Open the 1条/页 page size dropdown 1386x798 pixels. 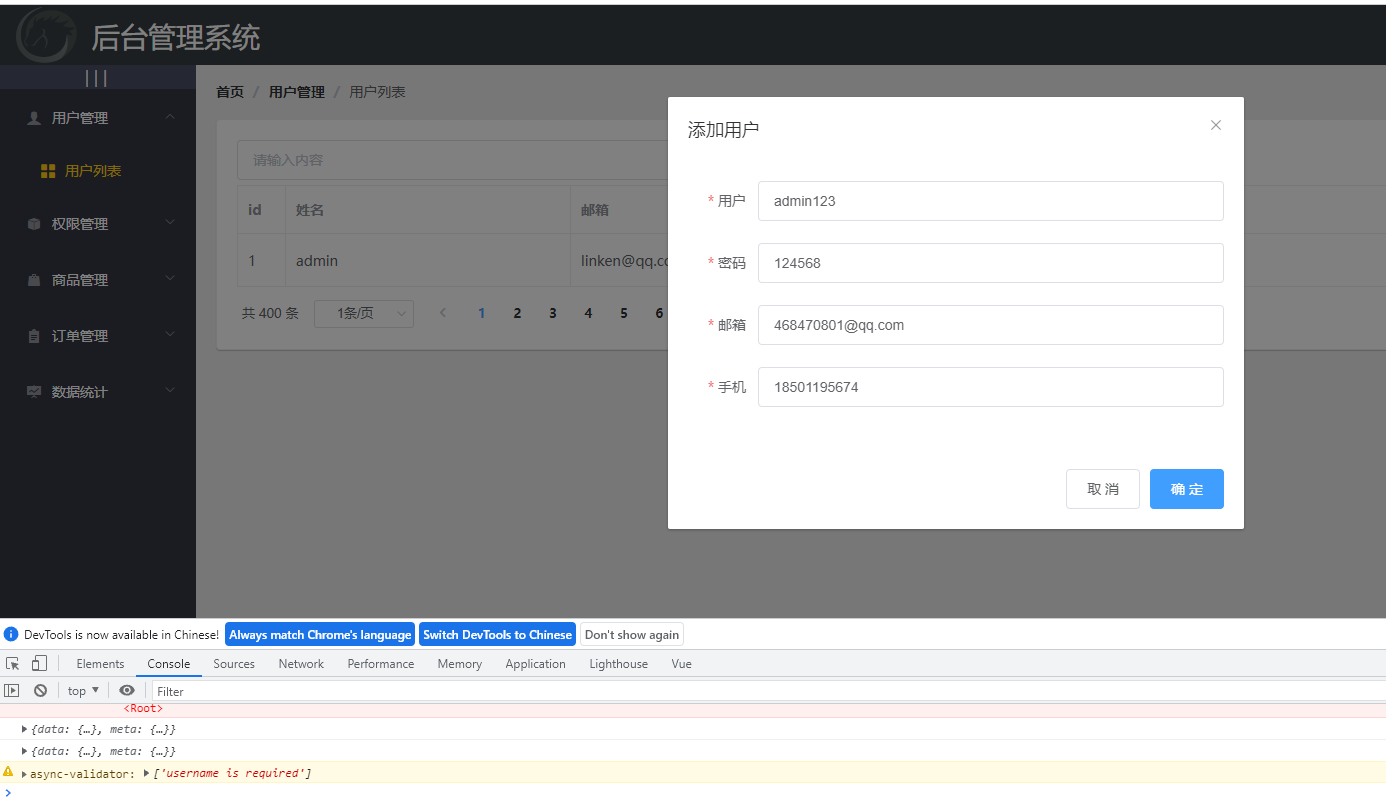coord(364,313)
